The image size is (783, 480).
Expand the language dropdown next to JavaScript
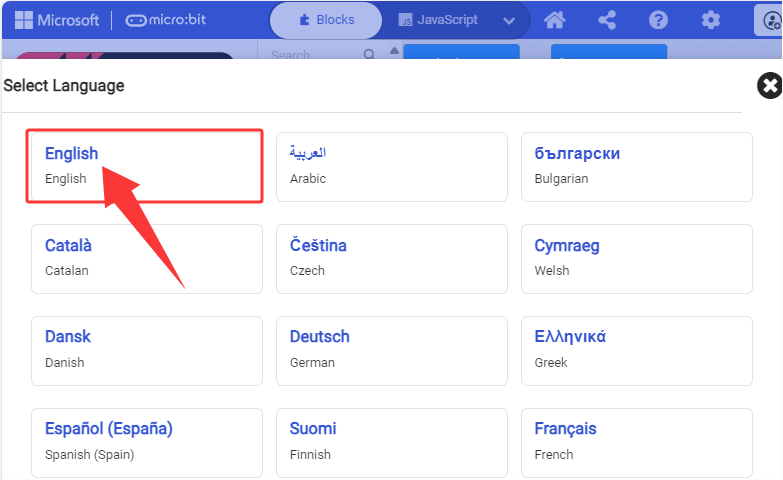click(x=509, y=20)
